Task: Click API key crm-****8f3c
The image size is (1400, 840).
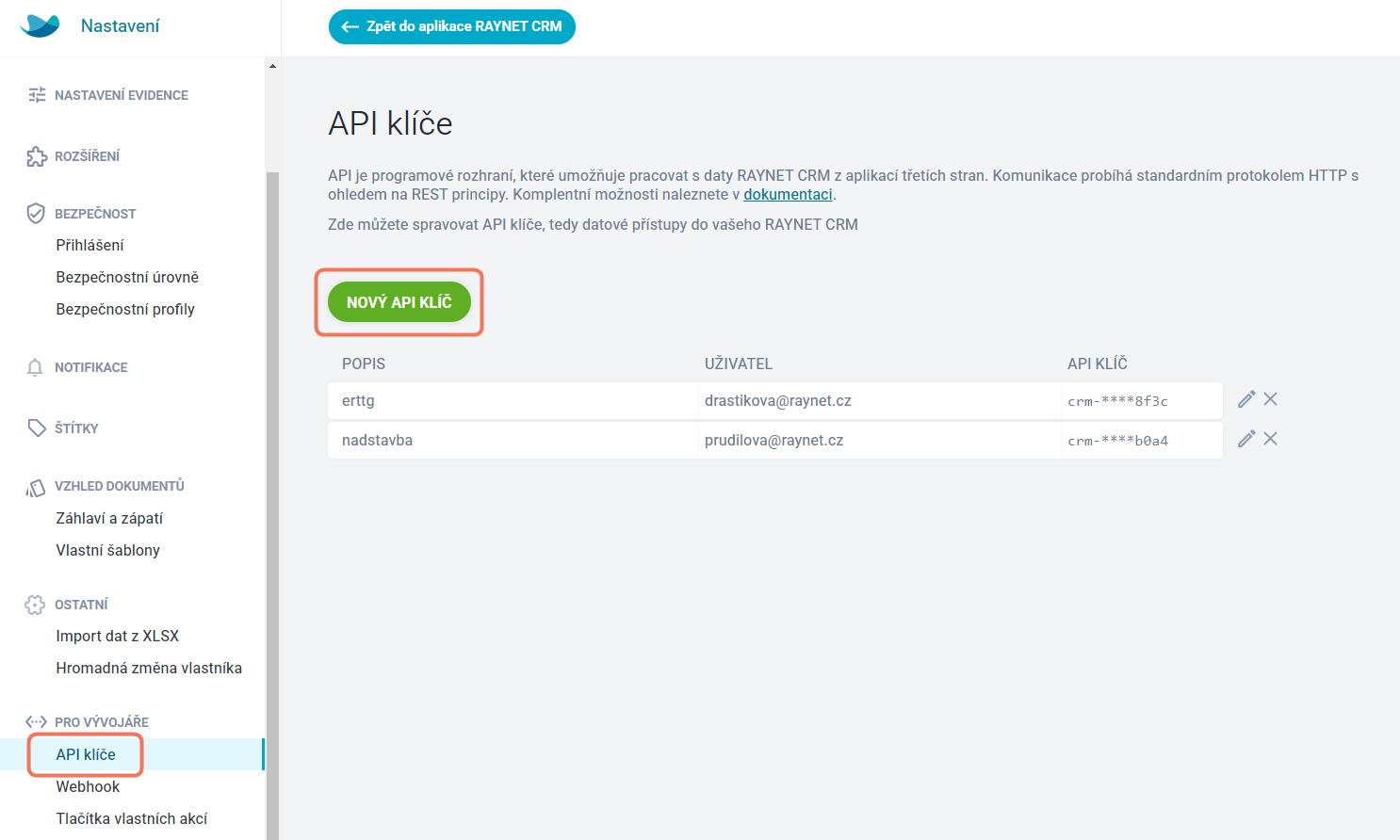Action: [1141, 401]
